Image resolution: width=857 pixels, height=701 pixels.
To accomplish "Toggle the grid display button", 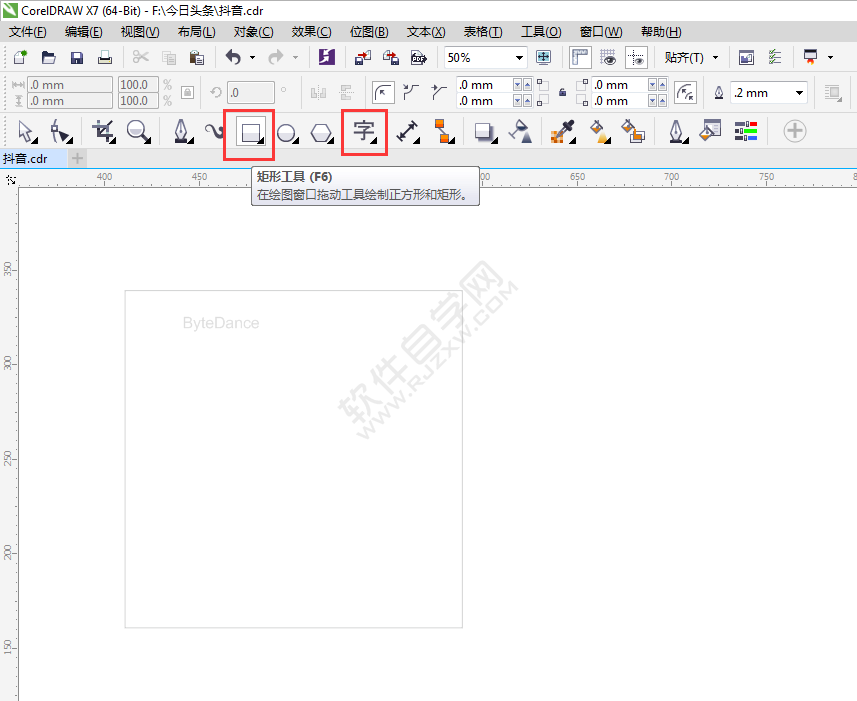I will pos(607,58).
